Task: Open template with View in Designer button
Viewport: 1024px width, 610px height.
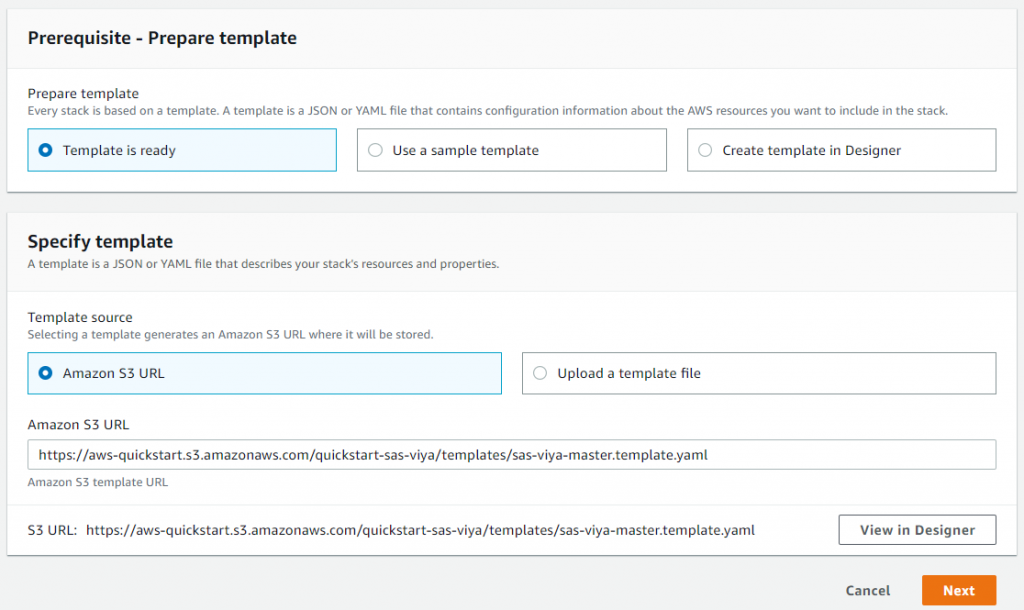Action: click(917, 530)
